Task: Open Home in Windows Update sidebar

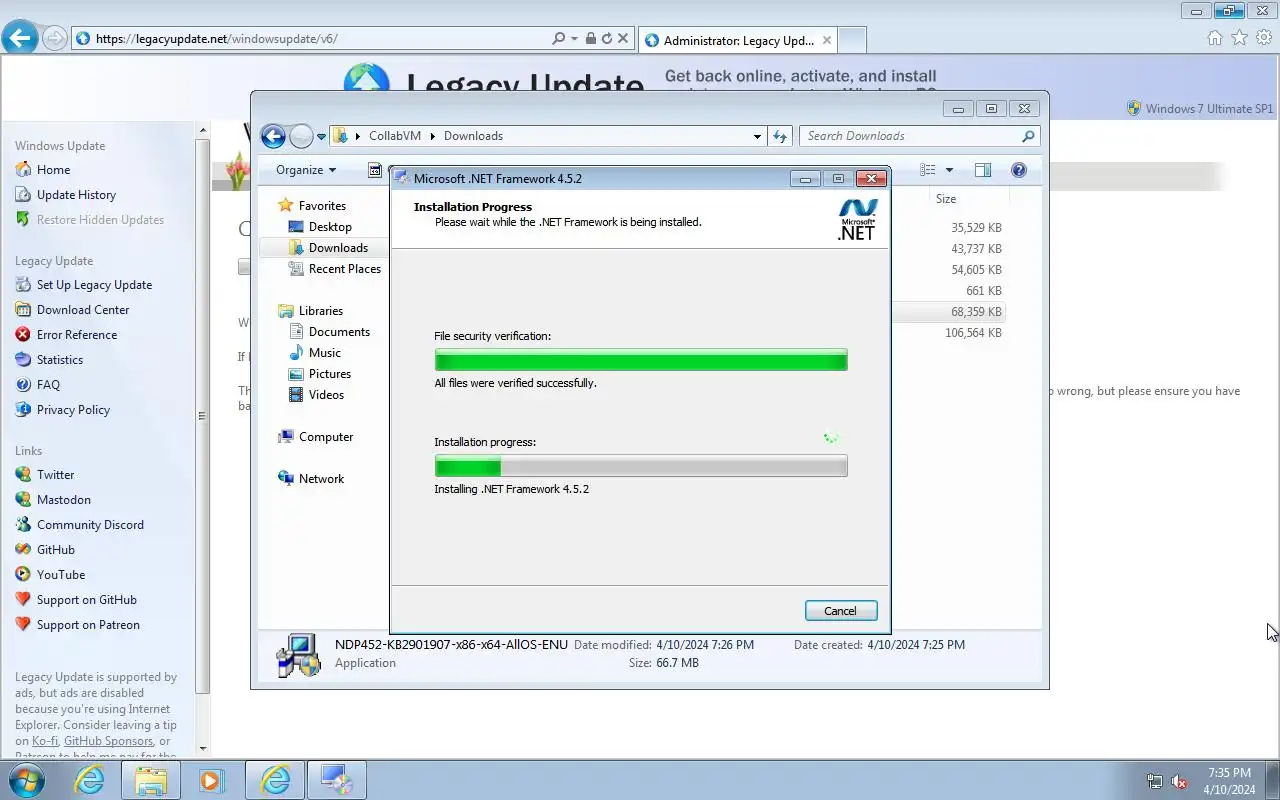Action: pos(53,170)
